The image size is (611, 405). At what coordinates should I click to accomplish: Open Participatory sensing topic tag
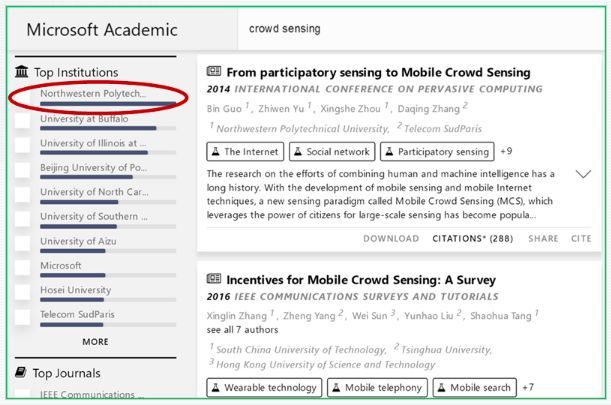(x=437, y=152)
